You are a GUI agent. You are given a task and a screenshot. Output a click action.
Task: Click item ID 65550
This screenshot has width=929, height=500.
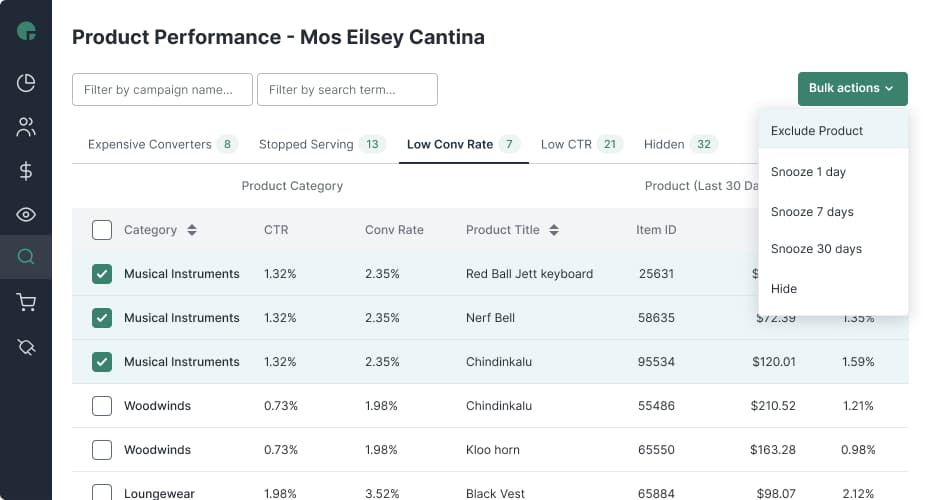point(656,450)
